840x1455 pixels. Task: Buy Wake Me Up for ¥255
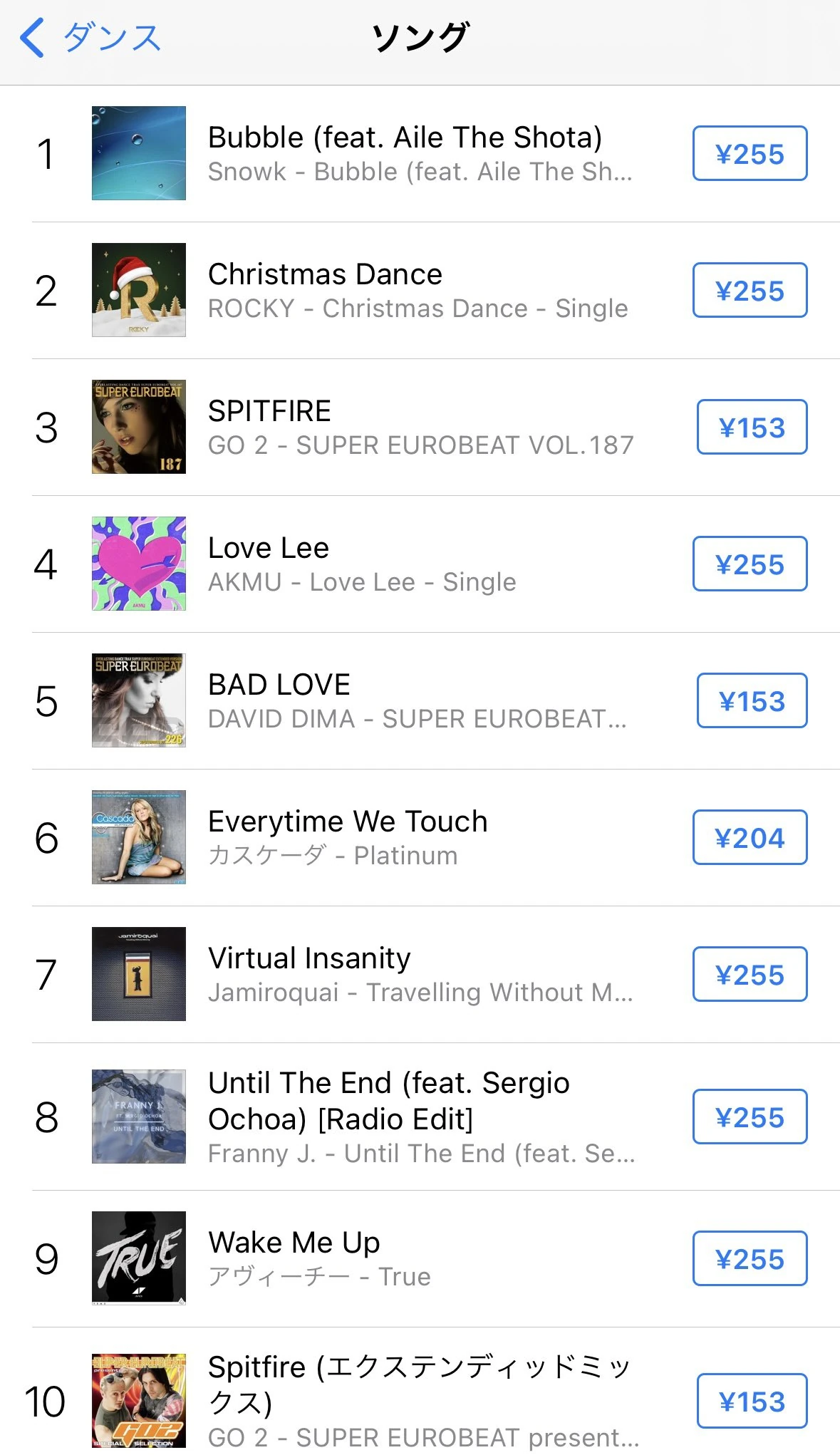pos(750,1259)
